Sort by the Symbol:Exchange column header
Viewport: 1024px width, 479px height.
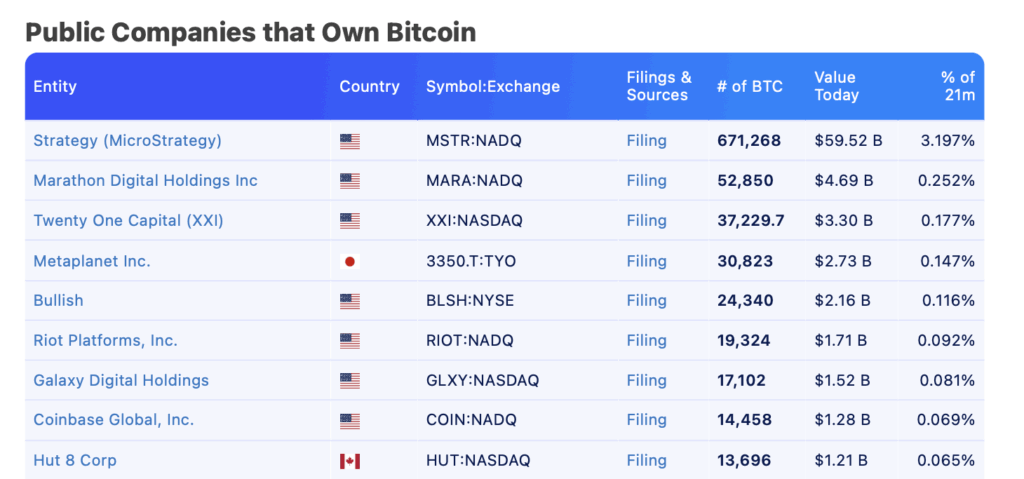pos(493,86)
